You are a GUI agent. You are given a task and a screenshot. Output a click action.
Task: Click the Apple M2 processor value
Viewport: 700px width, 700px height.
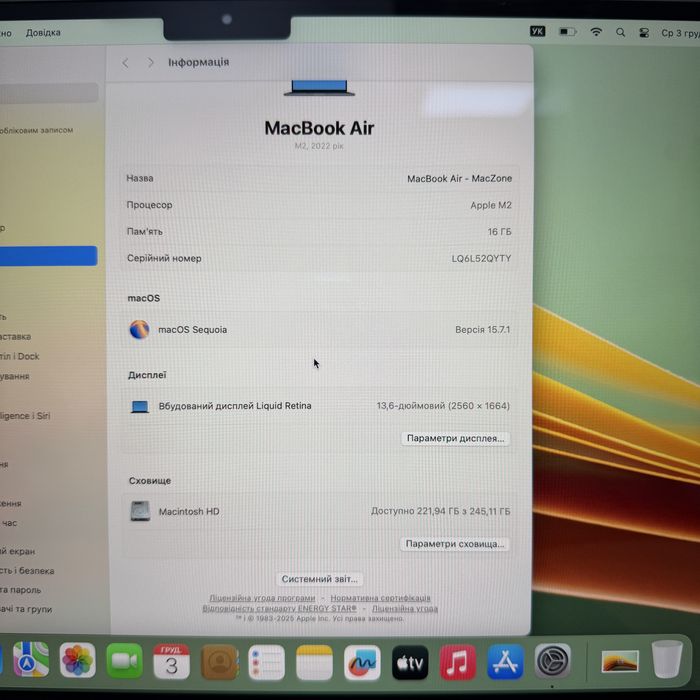491,205
